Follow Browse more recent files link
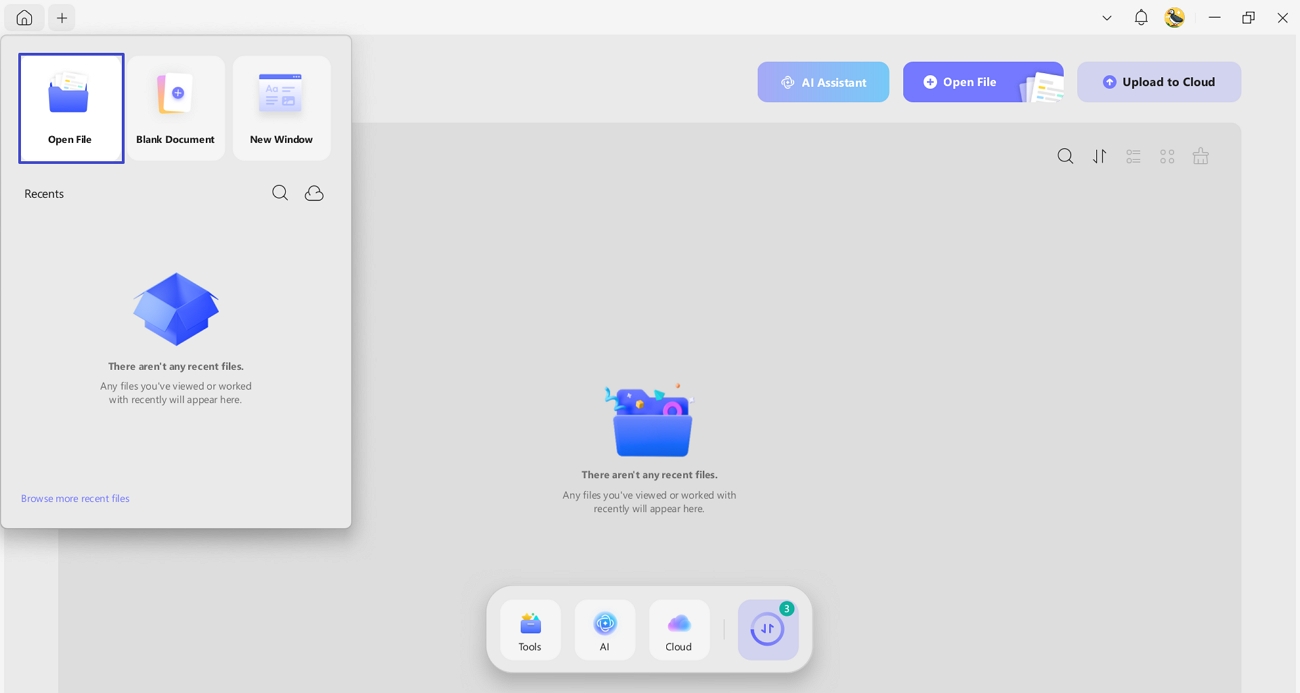The height and width of the screenshot is (693, 1300). [x=75, y=498]
